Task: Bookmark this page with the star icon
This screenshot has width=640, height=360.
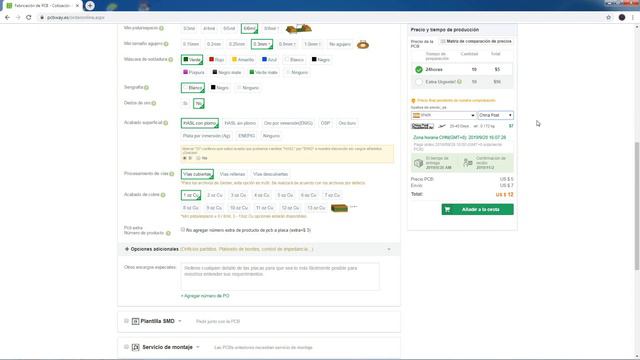Action: pos(609,18)
